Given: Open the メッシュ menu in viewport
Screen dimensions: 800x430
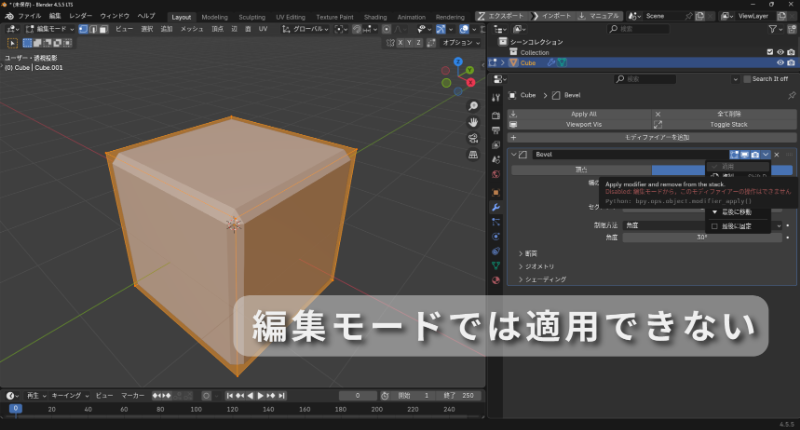Looking at the screenshot, I should click(x=192, y=29).
